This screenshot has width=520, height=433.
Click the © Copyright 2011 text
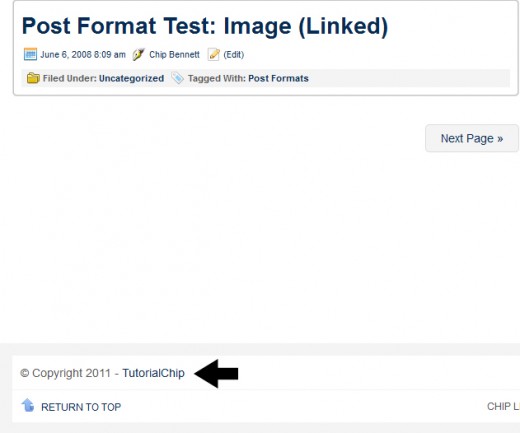[65, 373]
